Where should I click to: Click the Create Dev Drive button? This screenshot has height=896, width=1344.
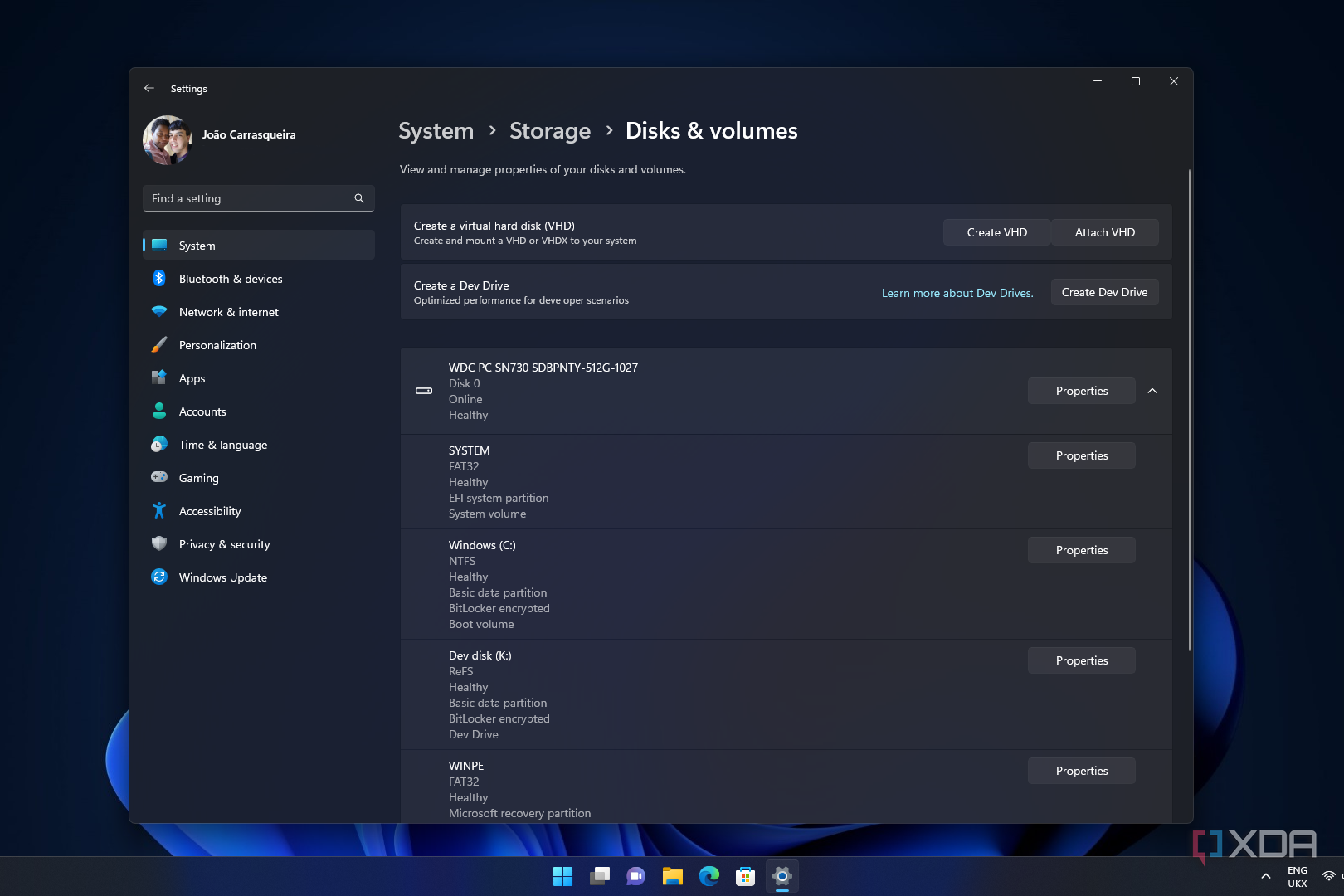click(1104, 292)
